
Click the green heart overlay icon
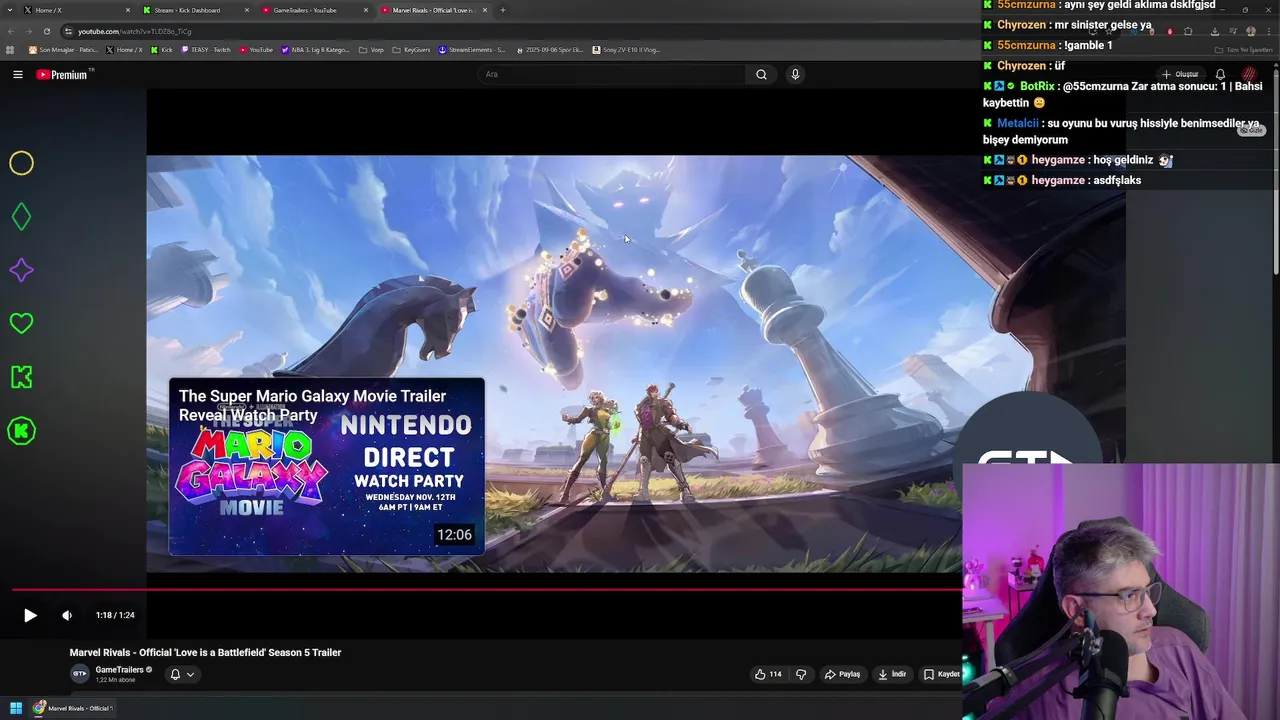[x=21, y=323]
